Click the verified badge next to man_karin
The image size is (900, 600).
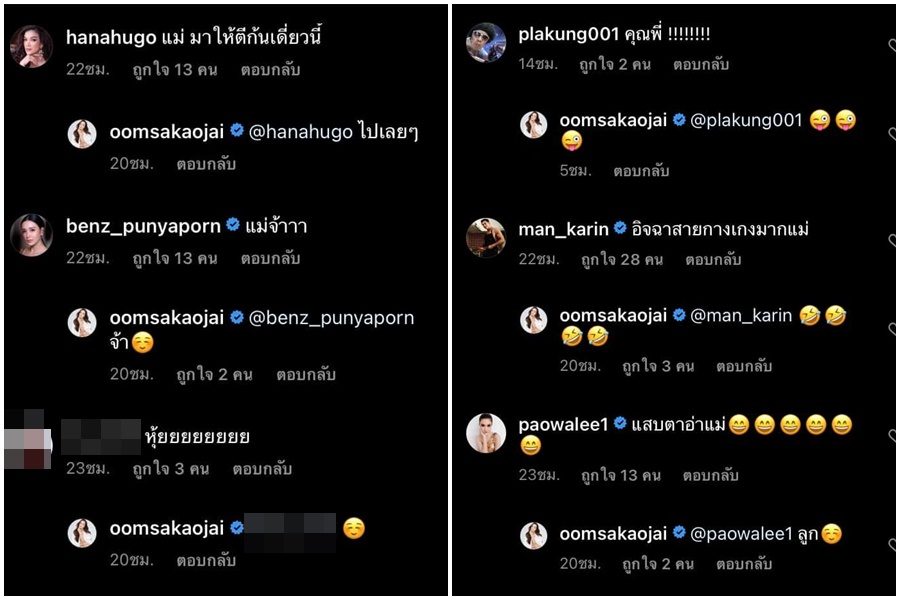[x=620, y=229]
